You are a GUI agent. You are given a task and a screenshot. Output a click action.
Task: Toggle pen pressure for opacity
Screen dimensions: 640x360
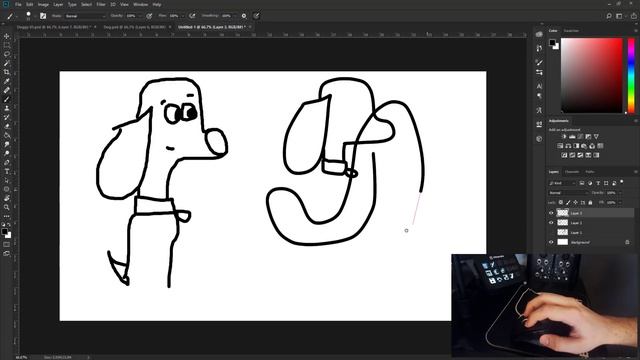pyautogui.click(x=149, y=16)
